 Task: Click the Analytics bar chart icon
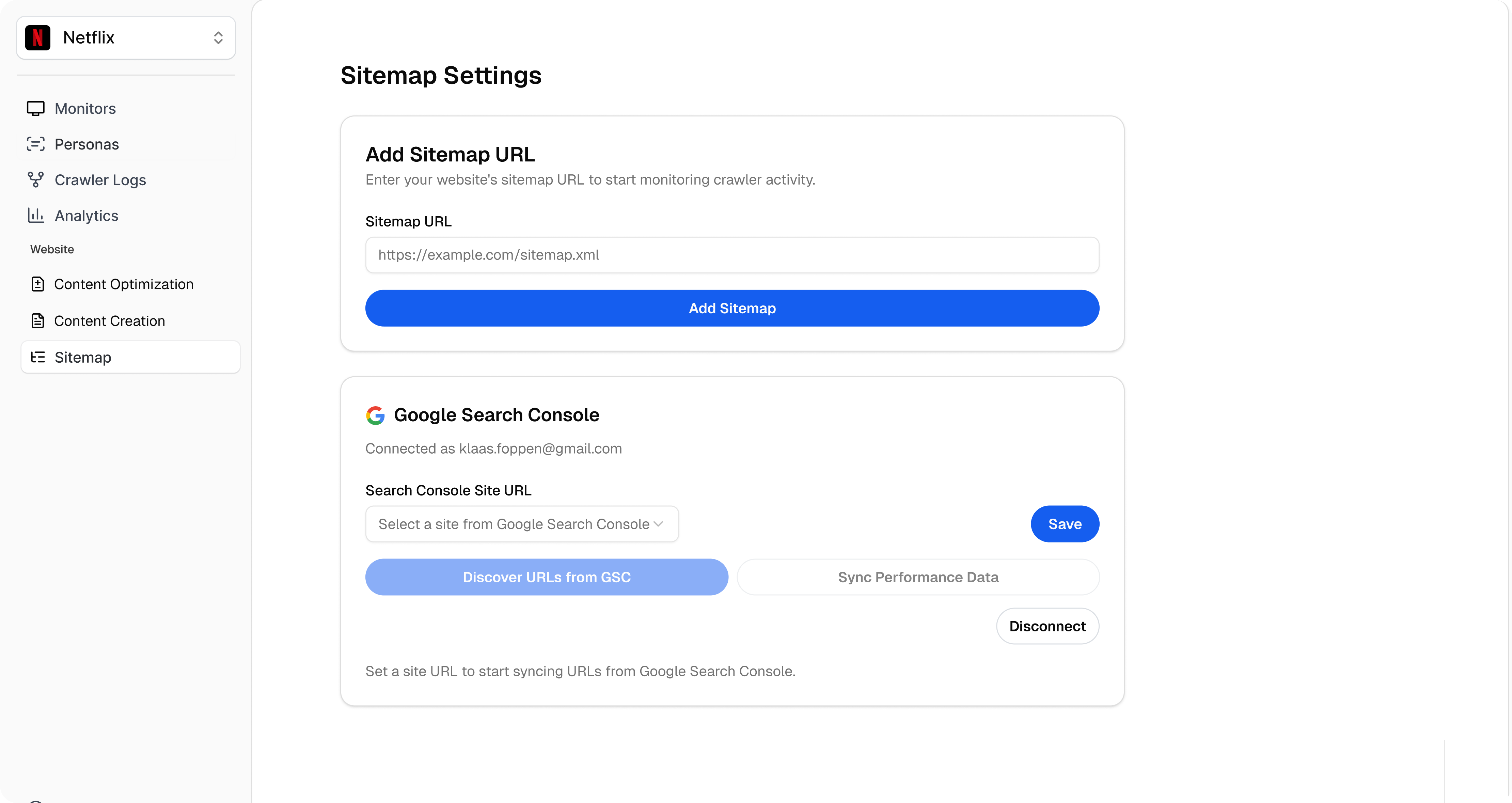coord(36,216)
